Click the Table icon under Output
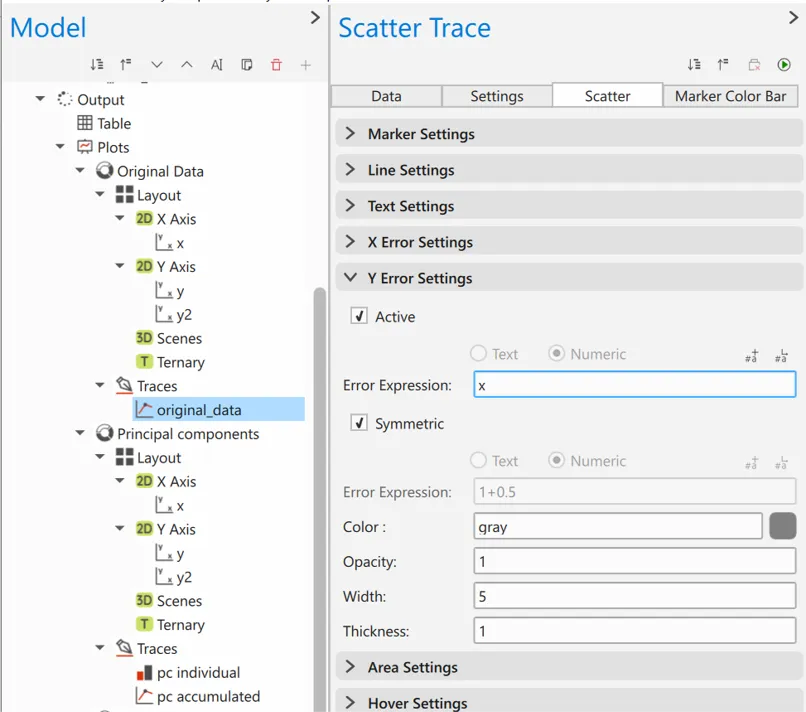 [x=85, y=123]
